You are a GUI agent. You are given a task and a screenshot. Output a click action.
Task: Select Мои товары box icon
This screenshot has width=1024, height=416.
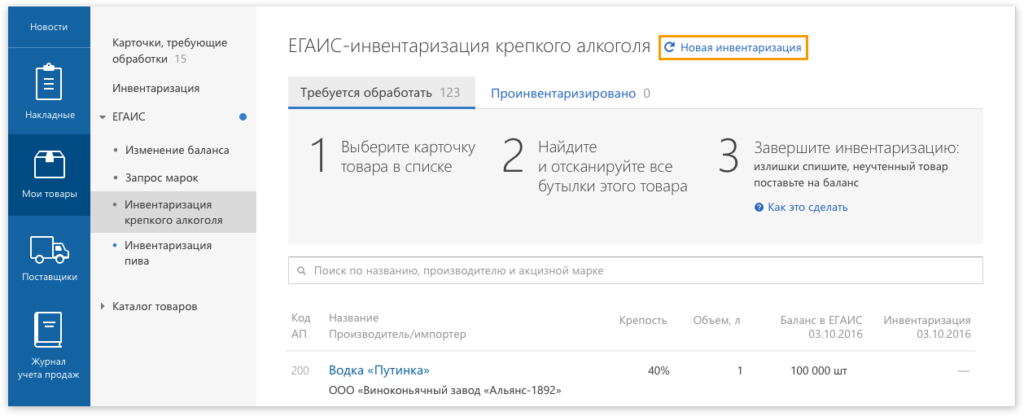49,165
